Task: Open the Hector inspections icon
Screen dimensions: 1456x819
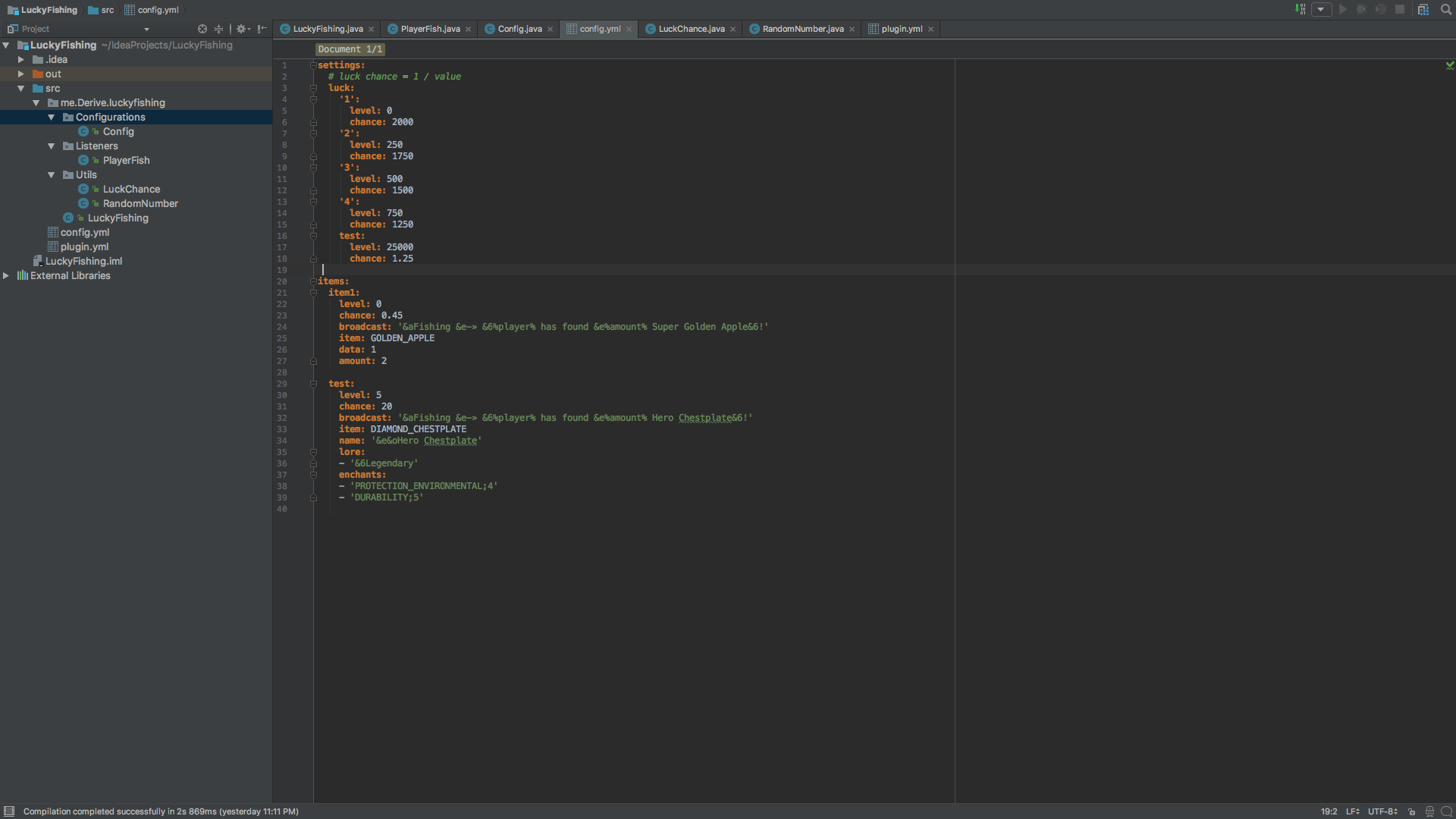Action: [1429, 811]
